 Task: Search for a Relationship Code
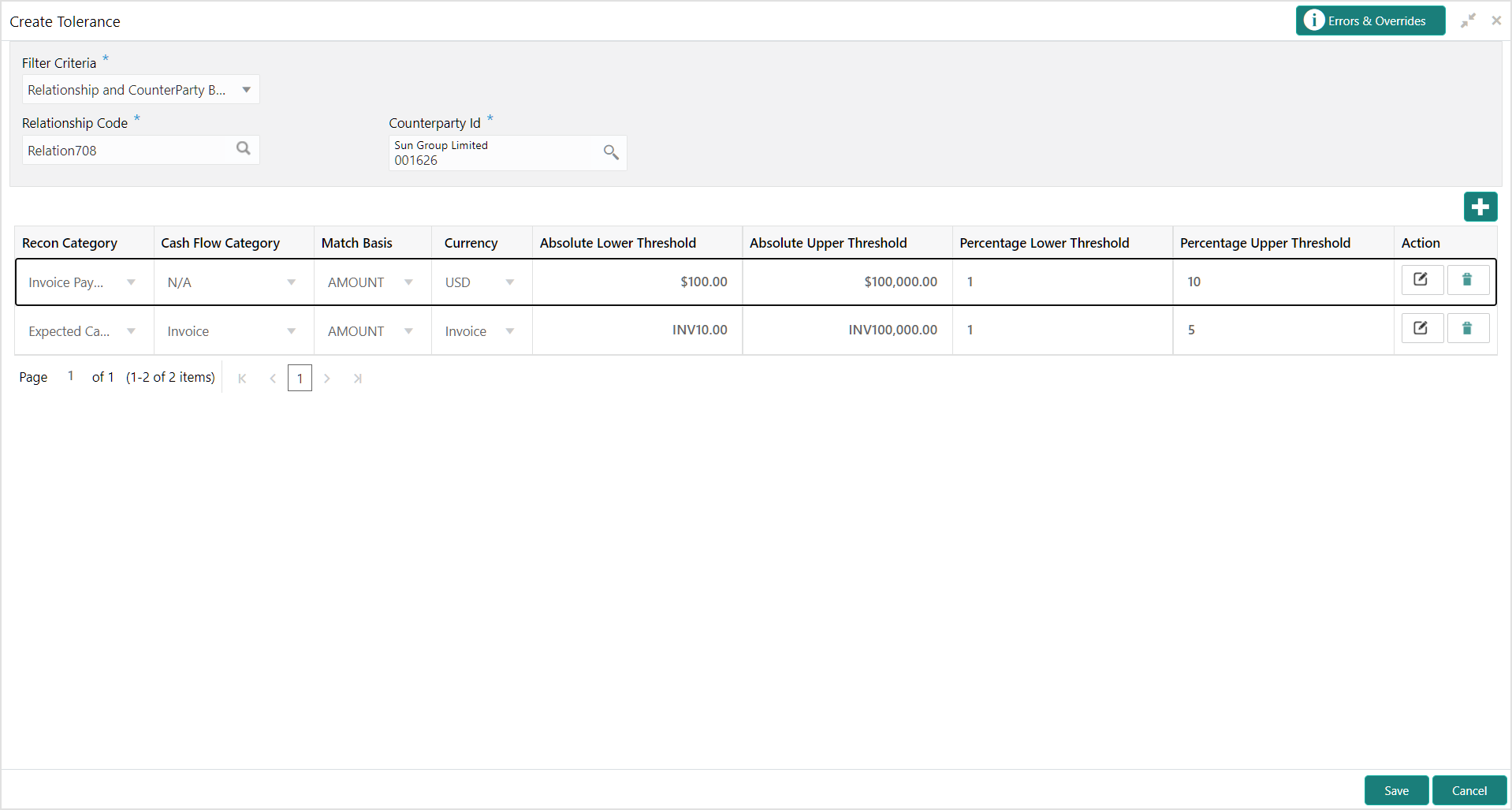coord(244,149)
